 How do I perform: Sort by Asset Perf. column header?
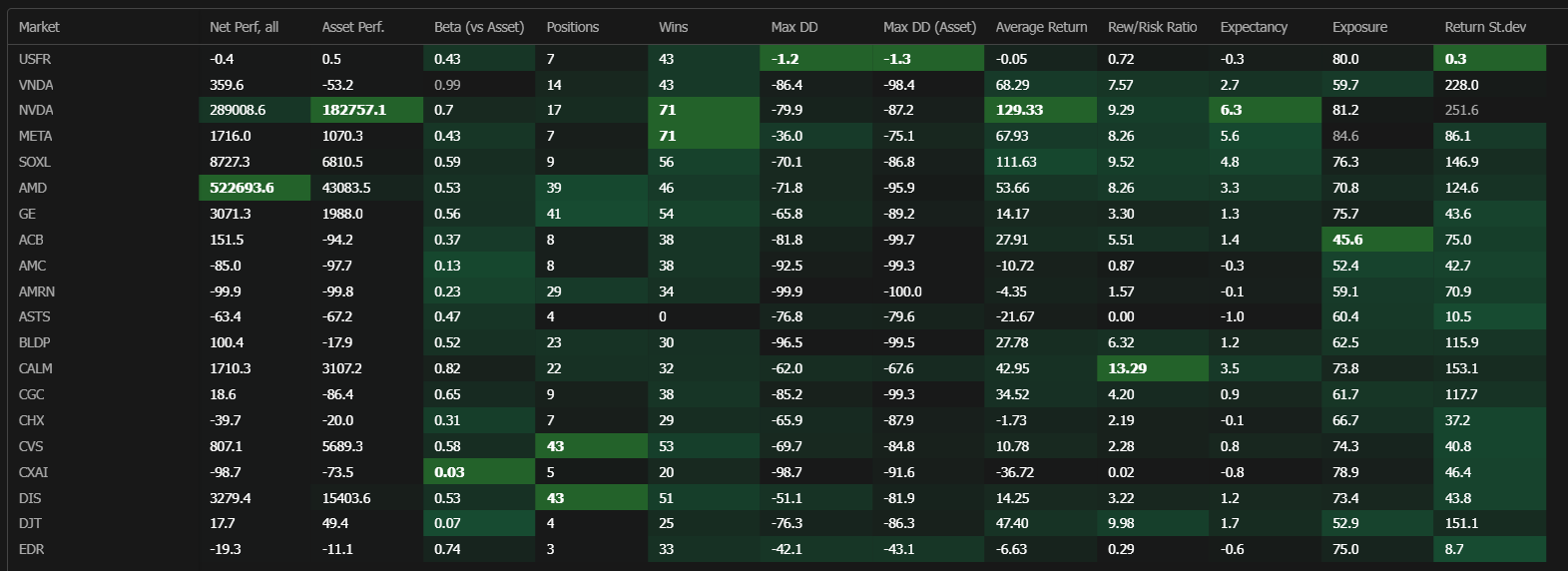pos(353,27)
